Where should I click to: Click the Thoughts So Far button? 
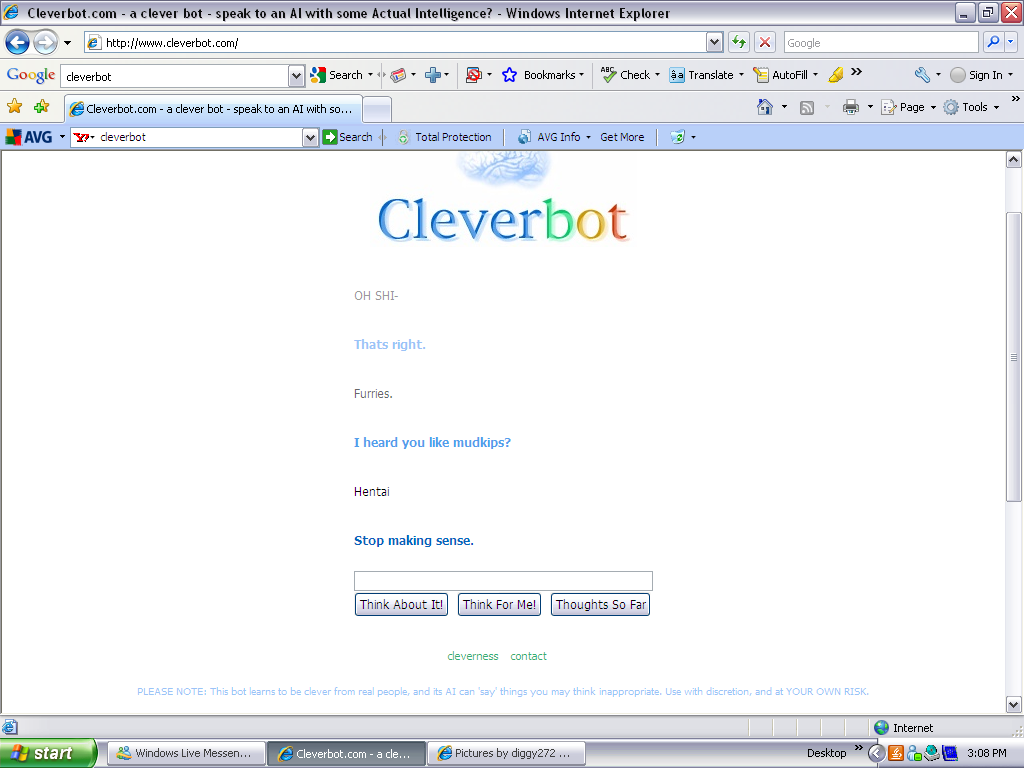(600, 604)
